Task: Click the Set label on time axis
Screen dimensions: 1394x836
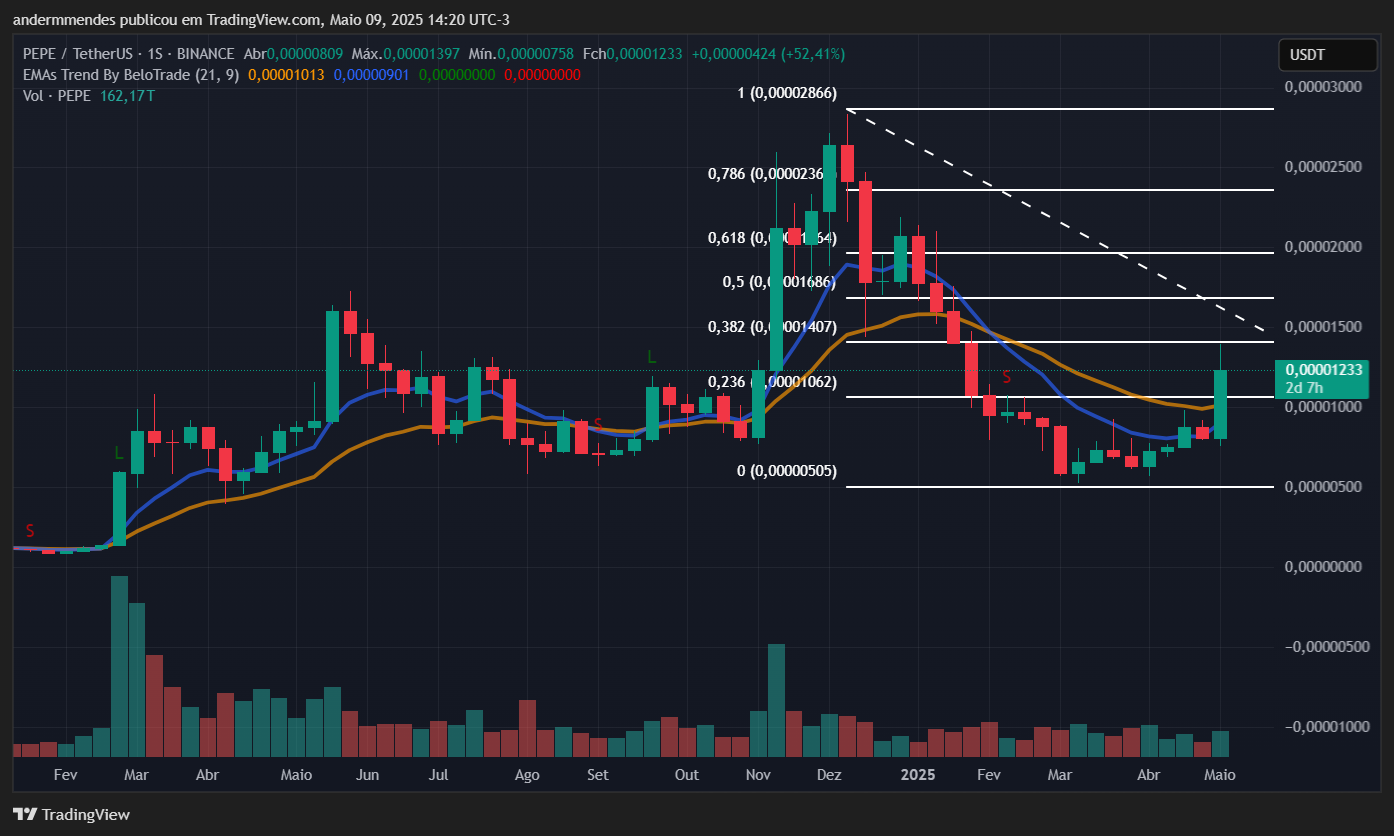Action: pyautogui.click(x=597, y=775)
